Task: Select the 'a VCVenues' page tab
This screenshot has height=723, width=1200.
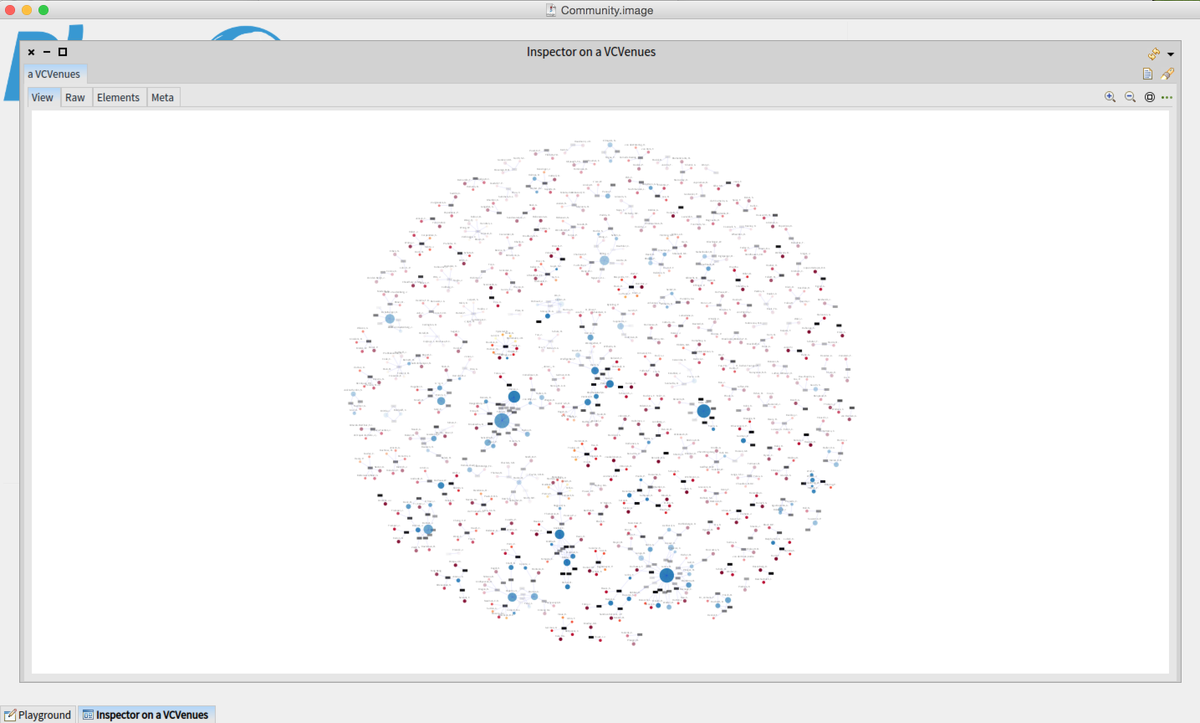Action: pyautogui.click(x=54, y=74)
